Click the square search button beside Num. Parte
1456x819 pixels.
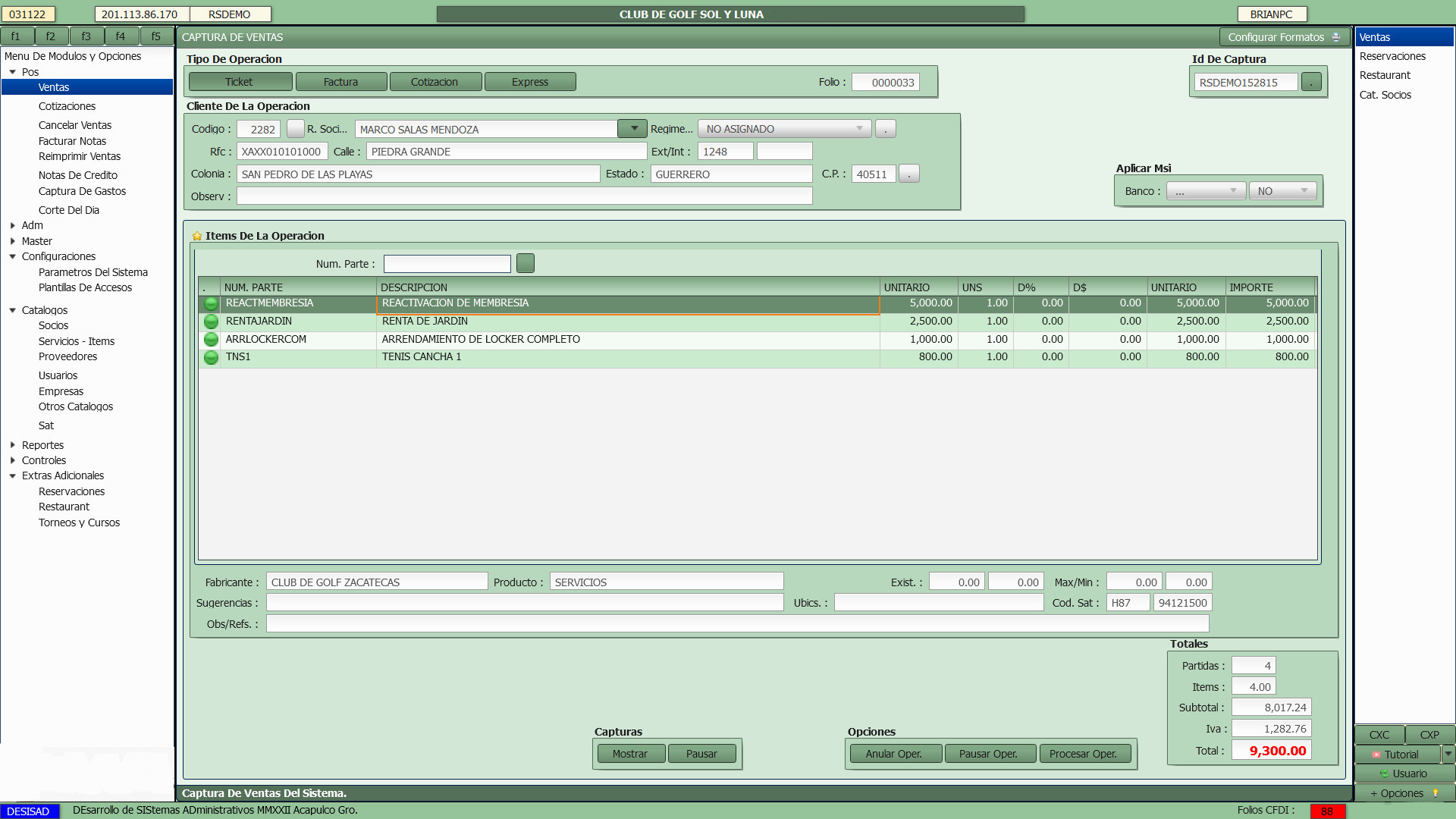pyautogui.click(x=525, y=263)
